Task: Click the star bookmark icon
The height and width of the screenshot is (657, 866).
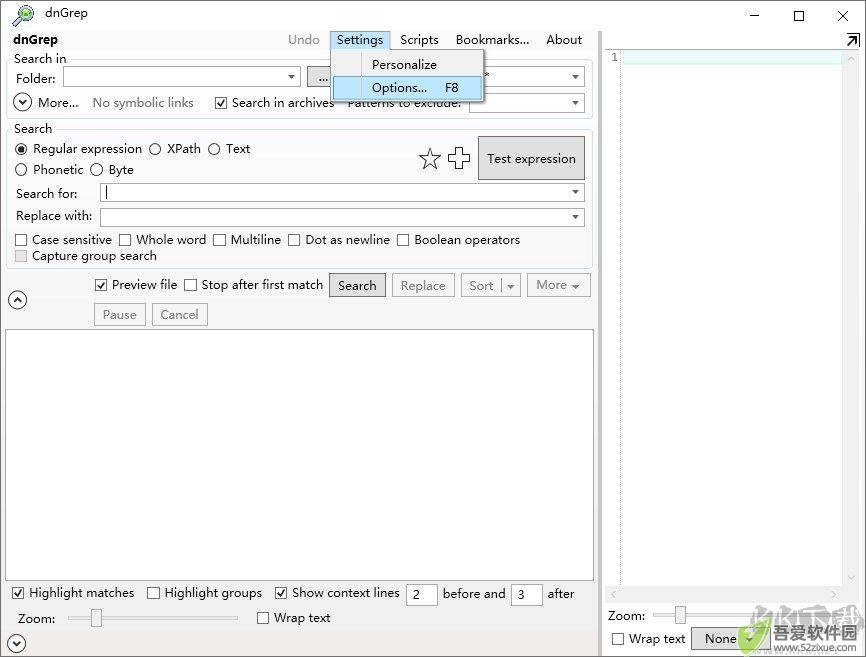Action: tap(430, 159)
